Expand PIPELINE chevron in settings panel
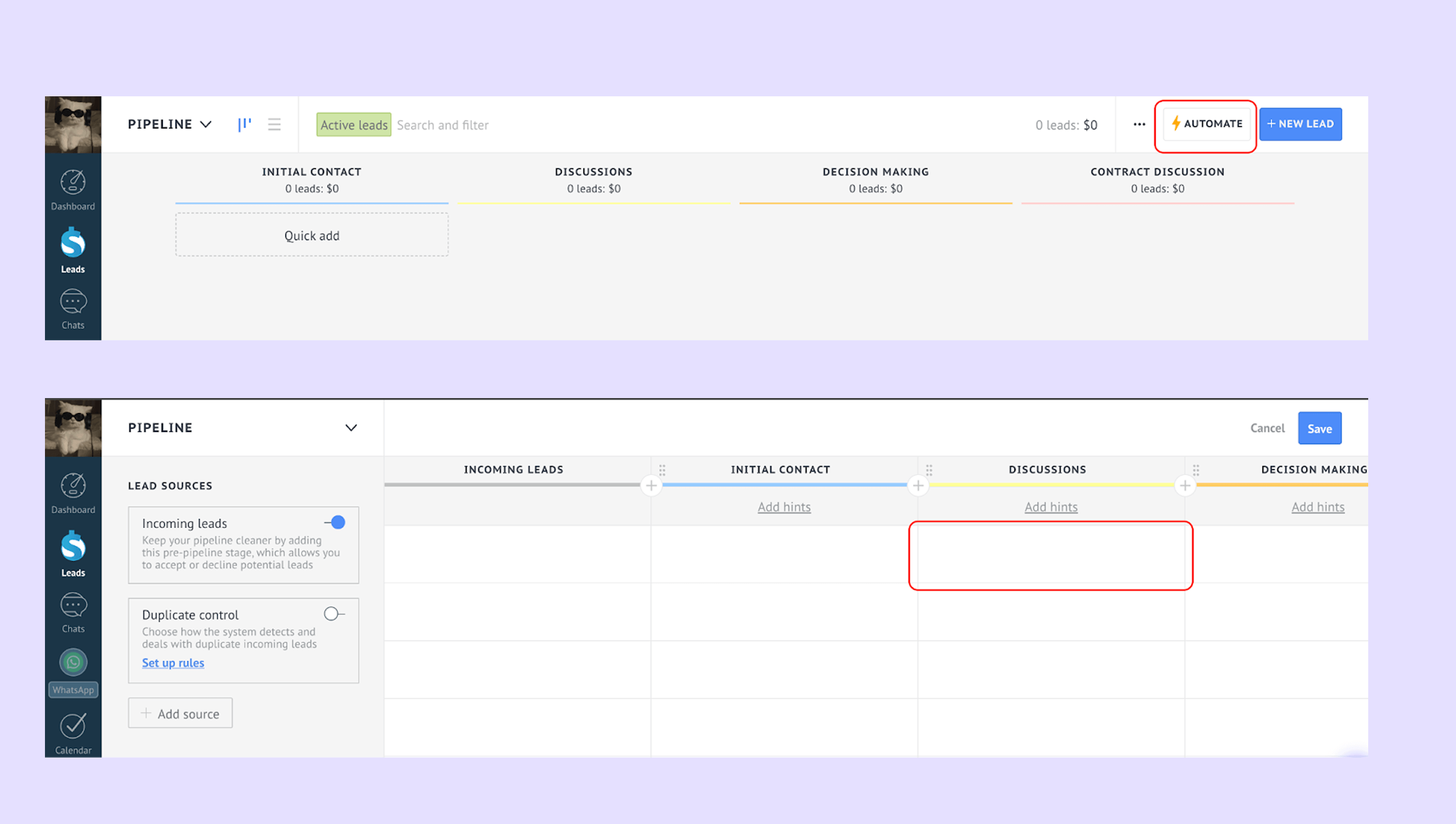The image size is (1456, 824). pos(351,428)
